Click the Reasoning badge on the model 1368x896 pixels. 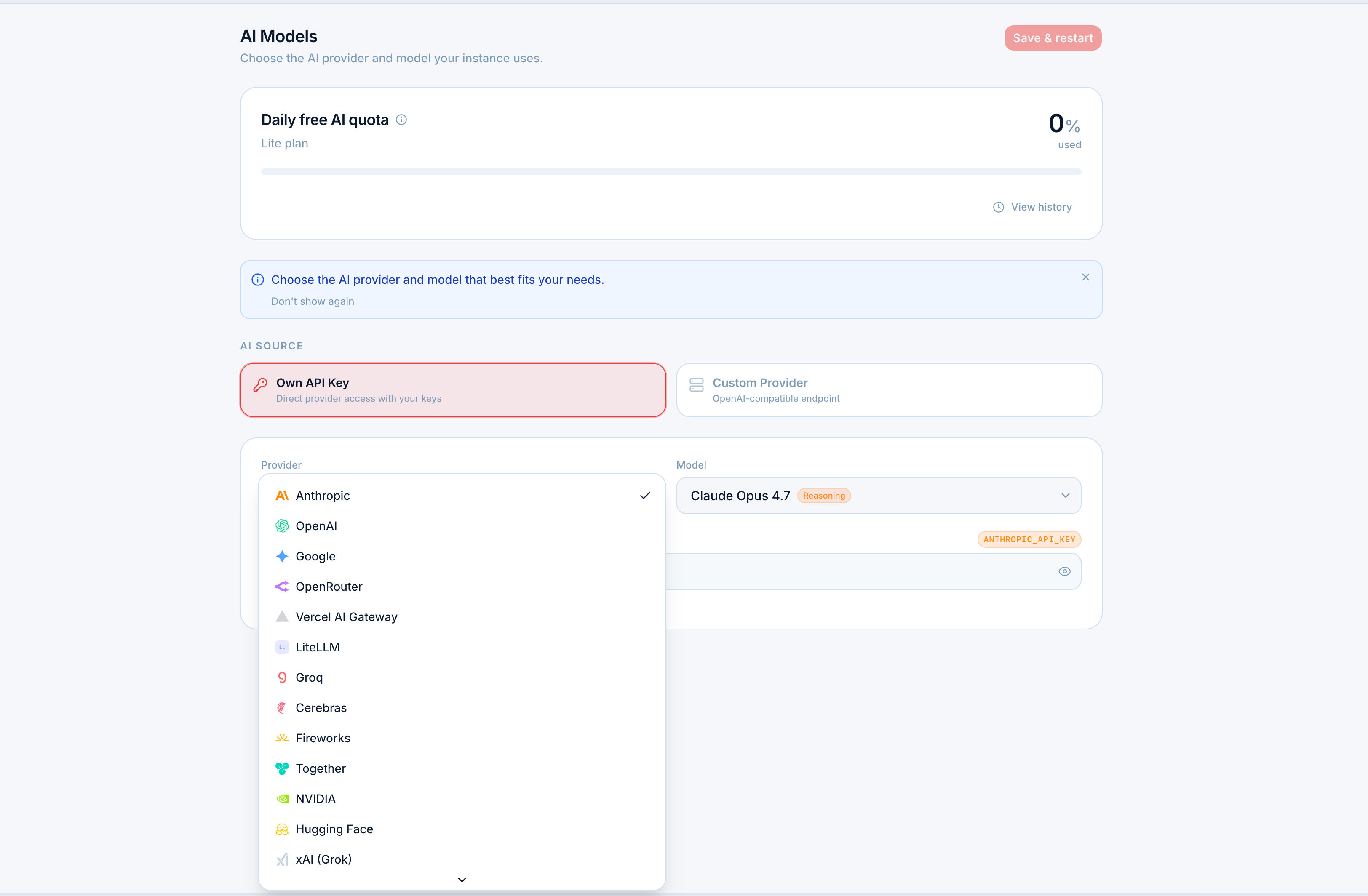pyautogui.click(x=824, y=496)
